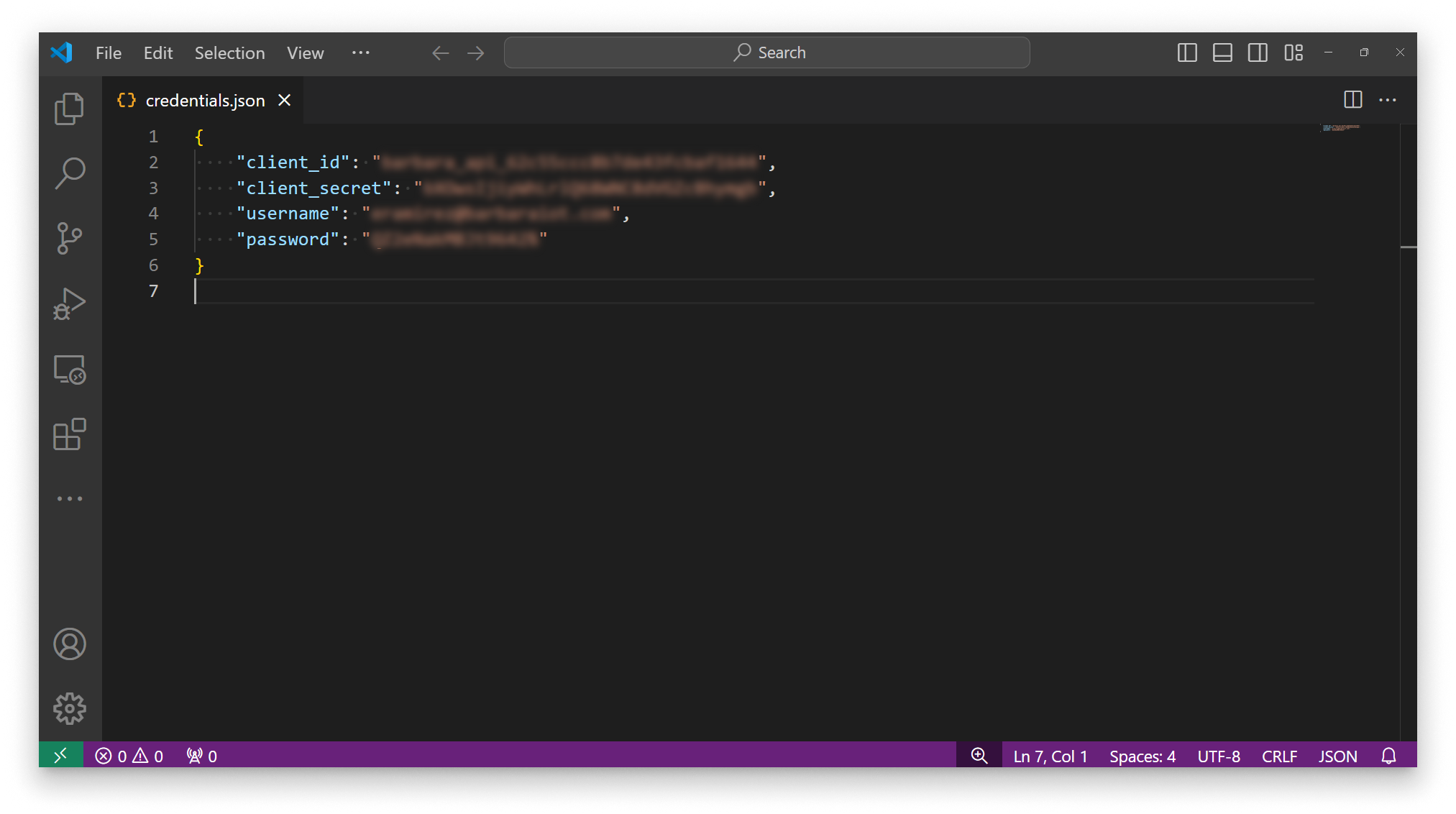Click Spaces: 4 indentation setting
This screenshot has height=814, width=1456.
(1142, 756)
